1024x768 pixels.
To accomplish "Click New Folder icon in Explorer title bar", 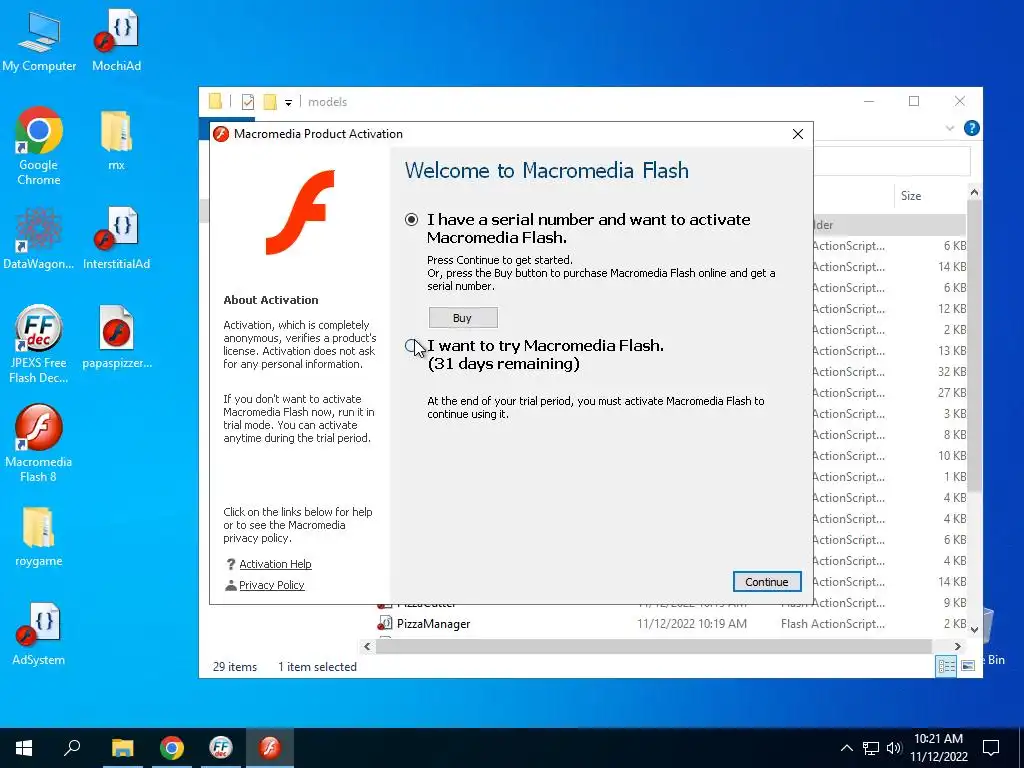I will click(270, 102).
